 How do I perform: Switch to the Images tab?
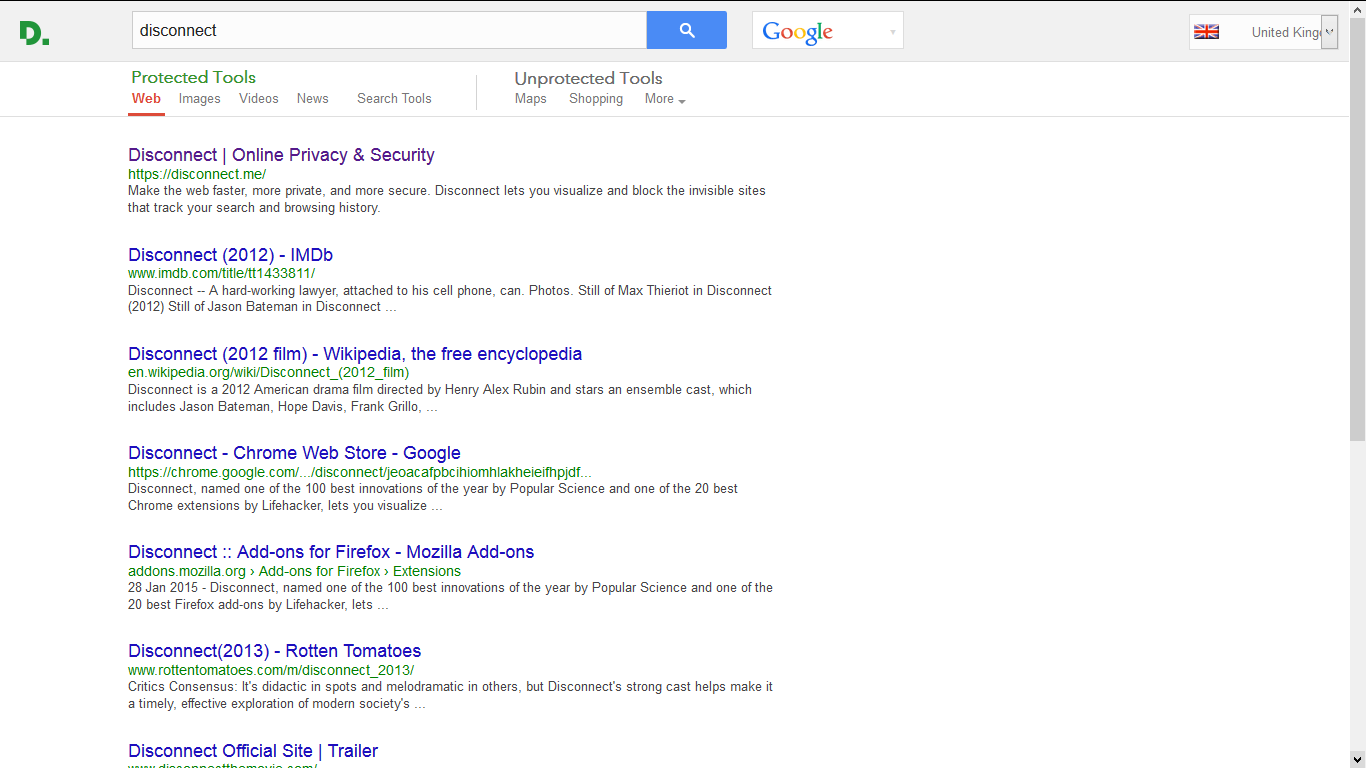199,98
